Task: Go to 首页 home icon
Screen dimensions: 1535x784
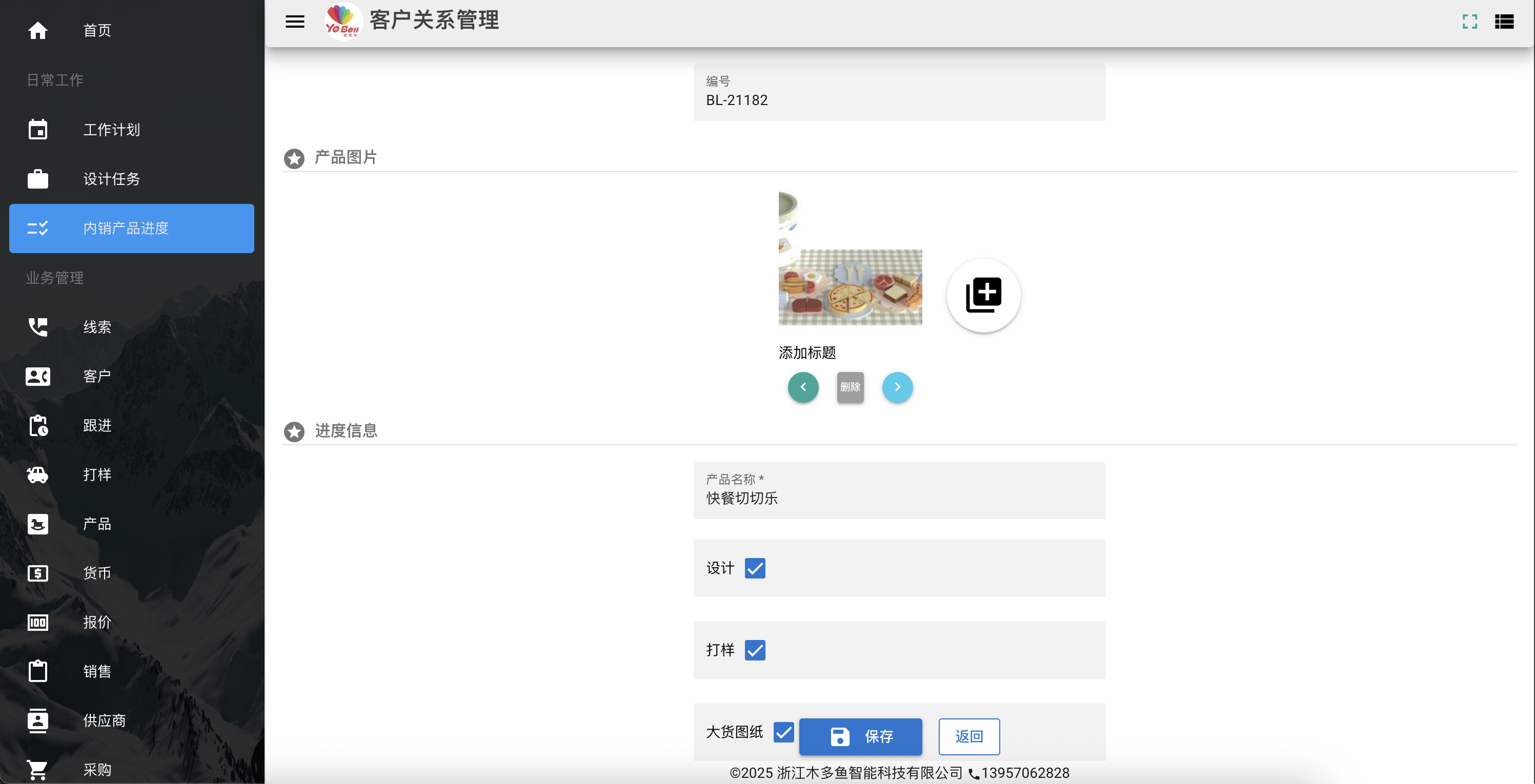Action: click(x=37, y=30)
